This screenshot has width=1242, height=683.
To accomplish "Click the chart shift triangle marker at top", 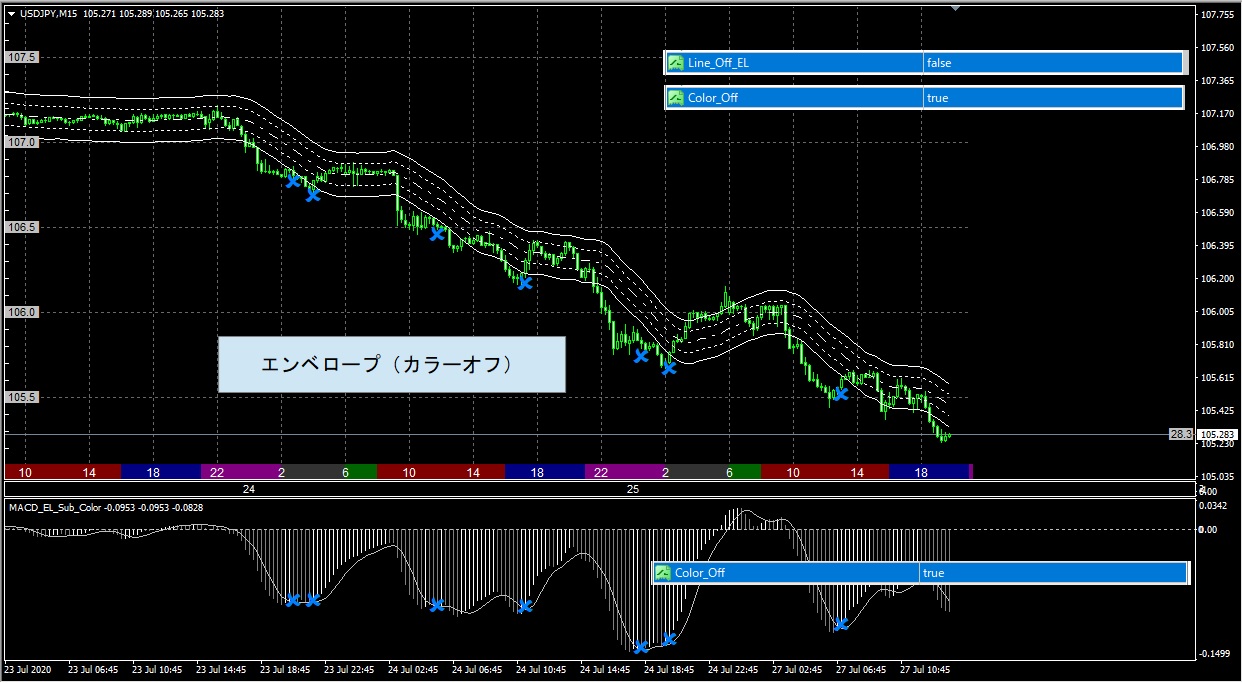I will [x=956, y=8].
